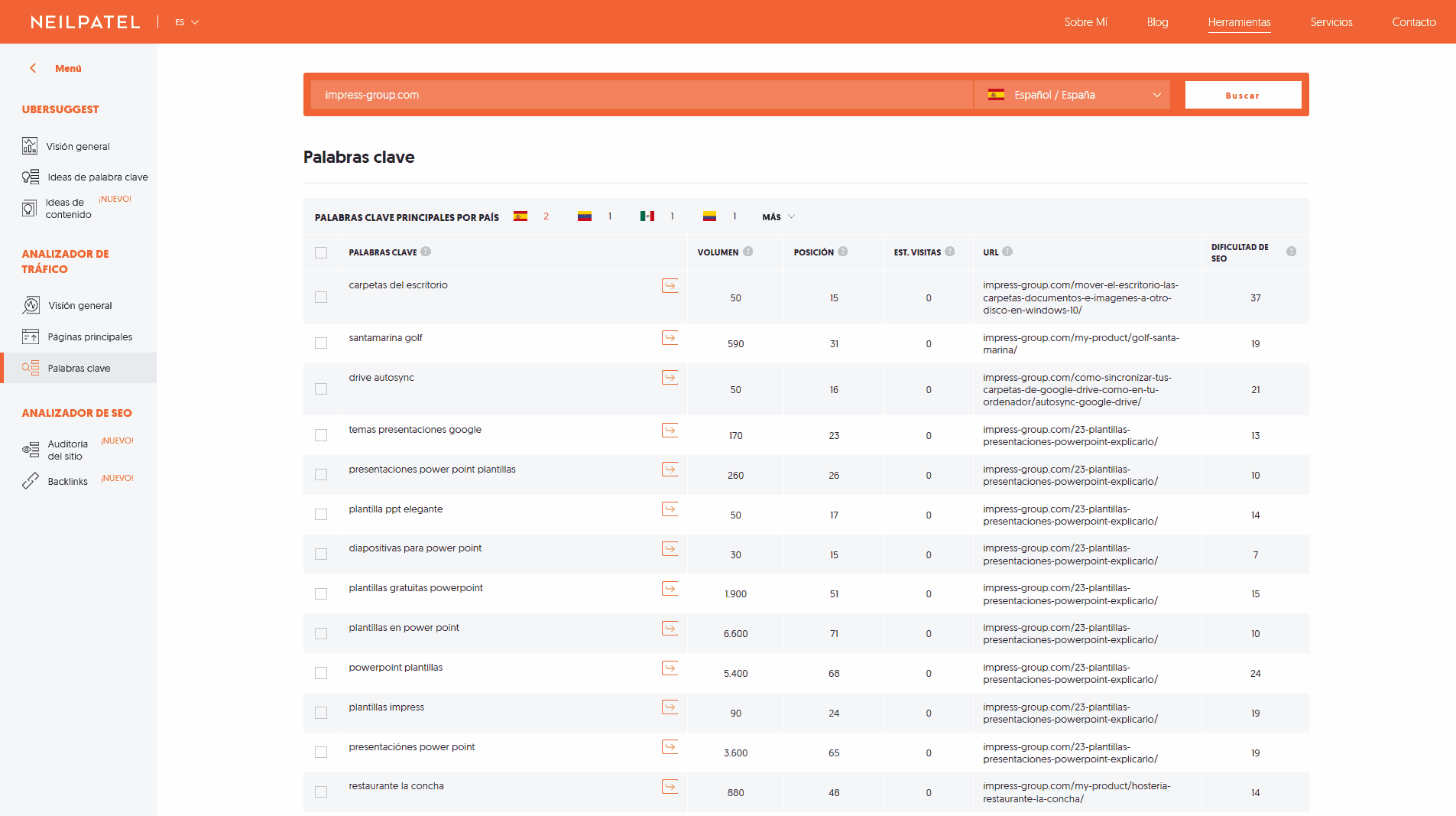Click the plantillas impress keyword text
The height and width of the screenshot is (816, 1456).
386,707
